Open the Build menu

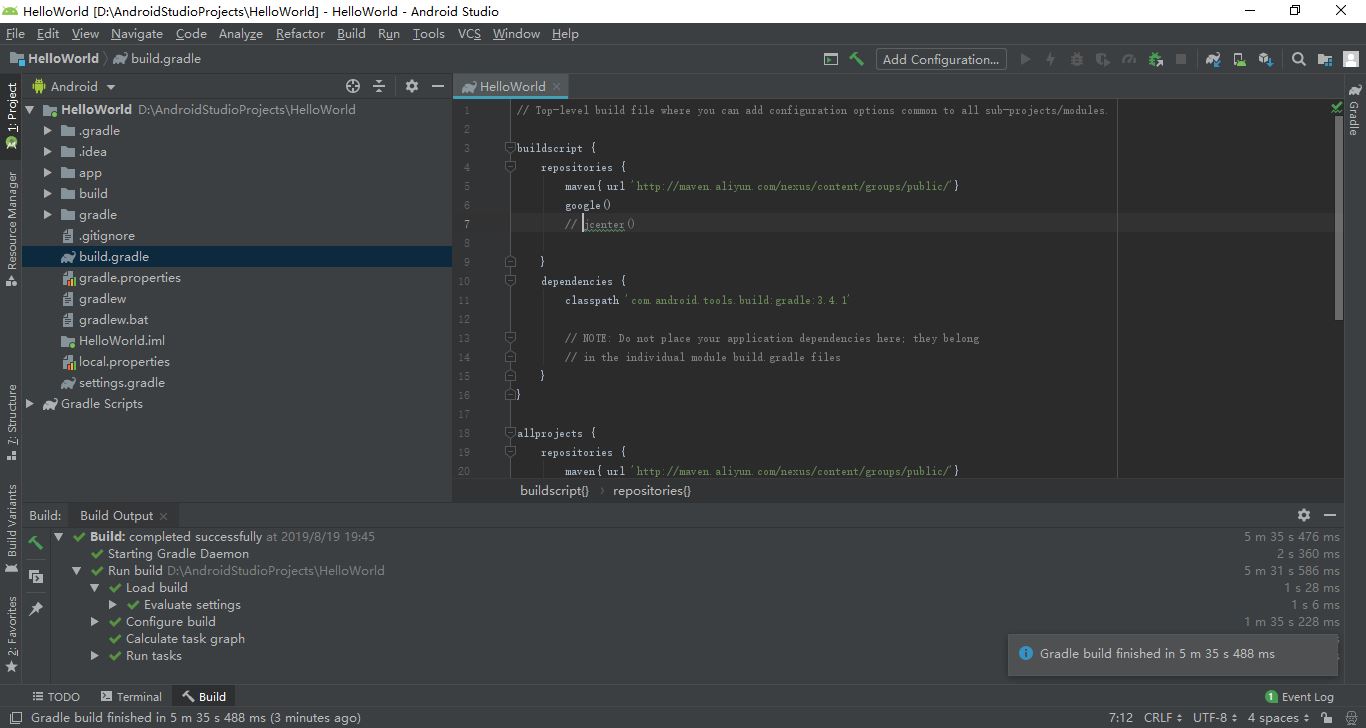point(350,33)
